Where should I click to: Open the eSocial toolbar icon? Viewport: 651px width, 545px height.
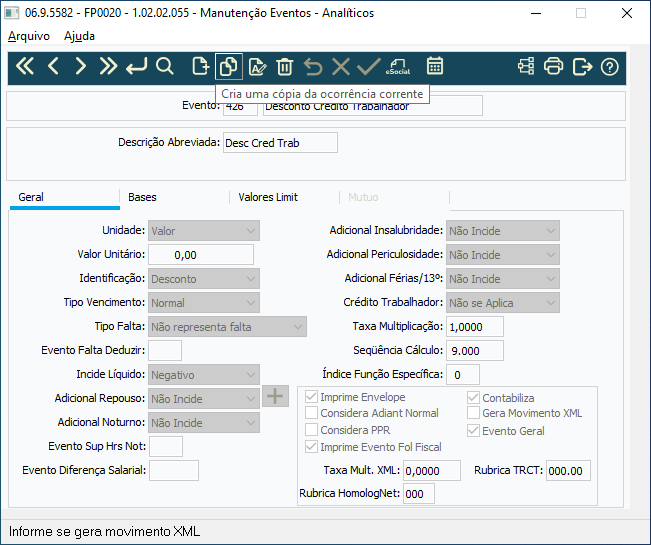click(398, 66)
